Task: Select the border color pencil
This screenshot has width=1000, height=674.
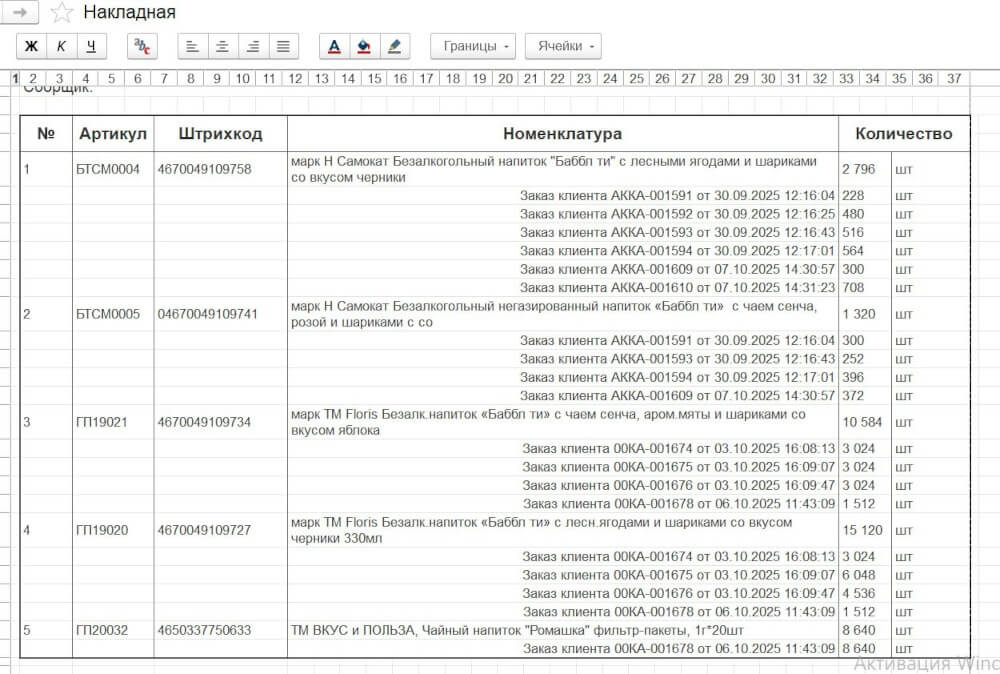Action: pos(395,46)
